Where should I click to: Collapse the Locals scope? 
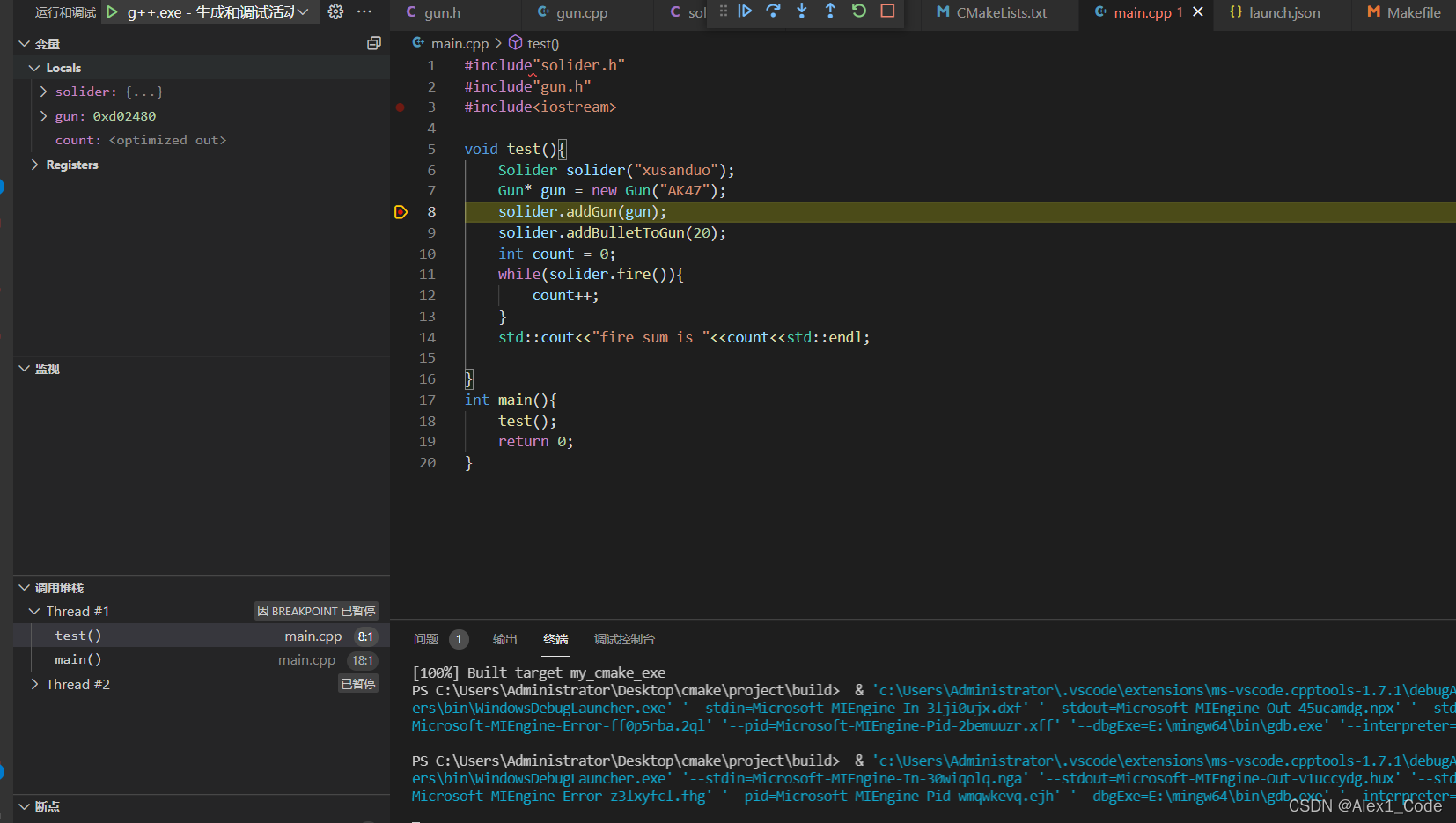[x=34, y=68]
